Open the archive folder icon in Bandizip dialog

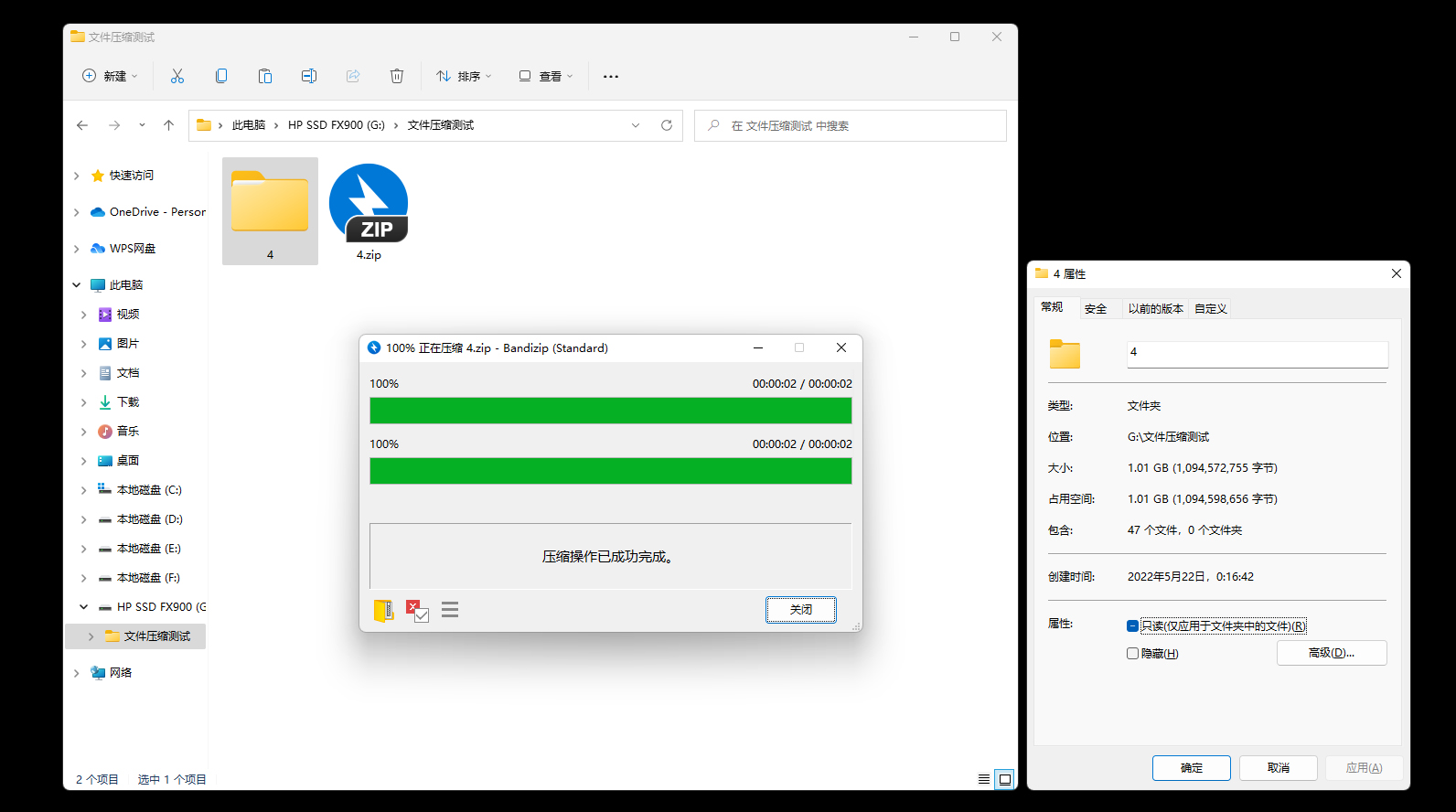pos(384,610)
